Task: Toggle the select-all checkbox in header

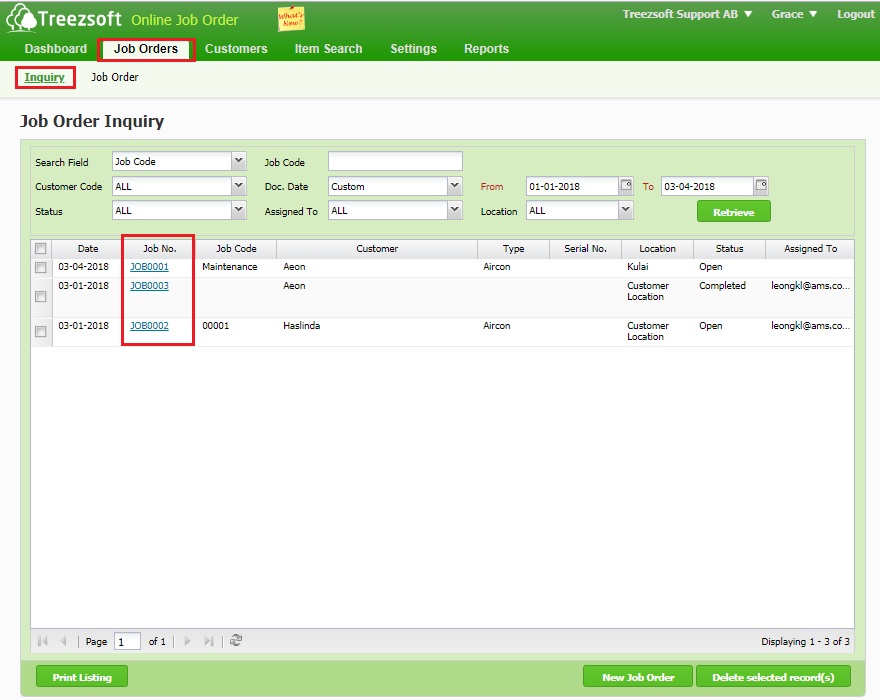Action: [x=40, y=249]
